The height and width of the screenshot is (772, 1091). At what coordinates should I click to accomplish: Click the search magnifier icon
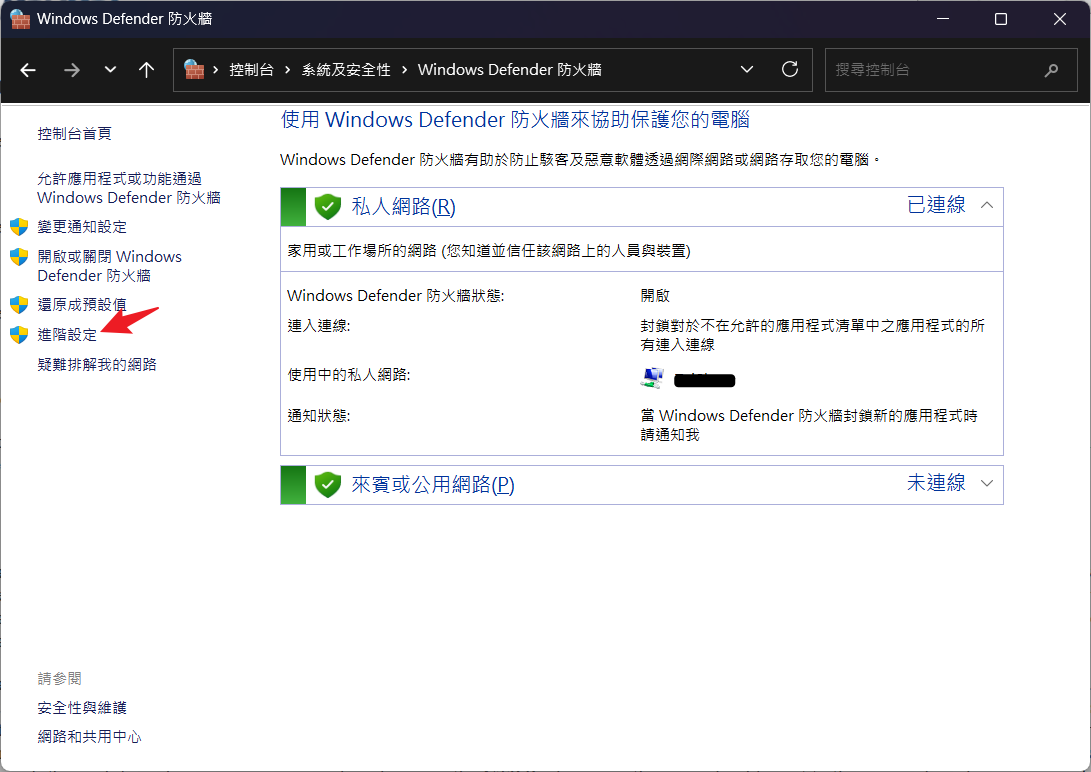pyautogui.click(x=1051, y=70)
